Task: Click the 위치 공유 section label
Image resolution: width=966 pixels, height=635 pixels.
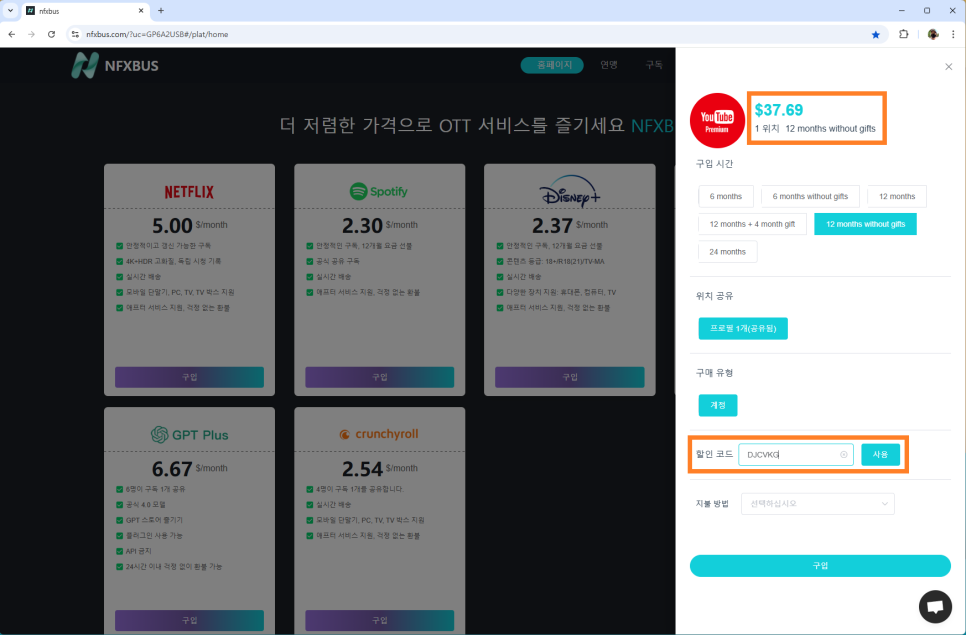Action: click(x=715, y=296)
